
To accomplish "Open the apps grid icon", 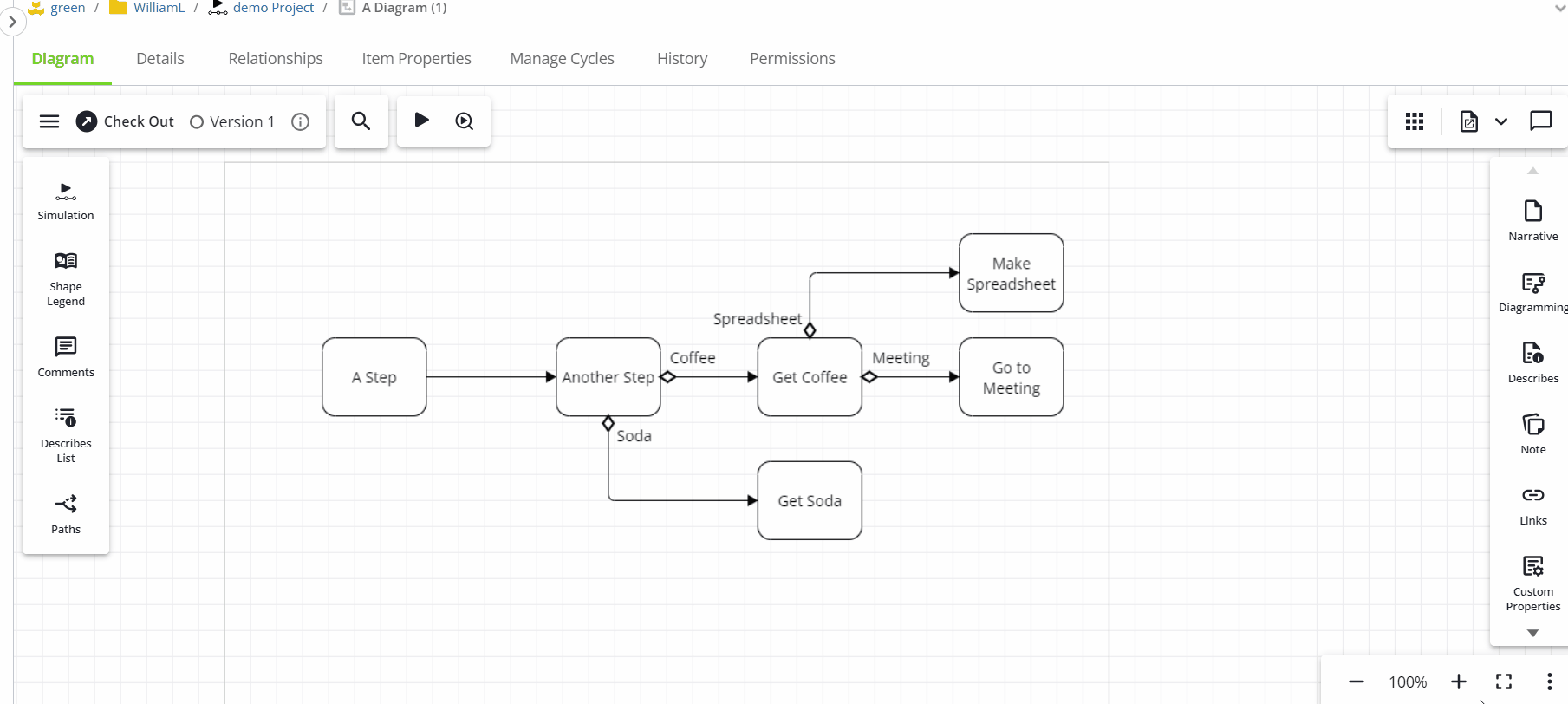I will click(x=1415, y=121).
